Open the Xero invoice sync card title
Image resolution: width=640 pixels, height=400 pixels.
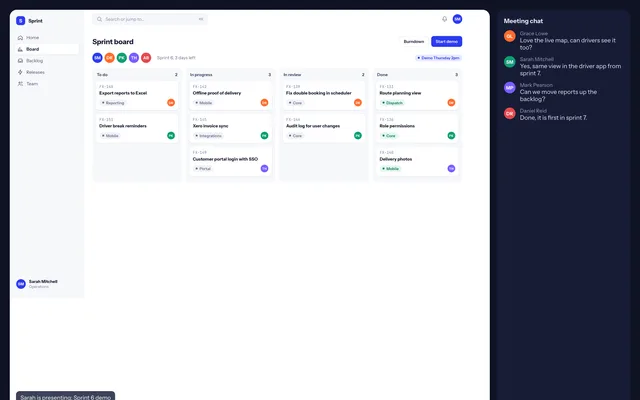pyautogui.click(x=210, y=126)
